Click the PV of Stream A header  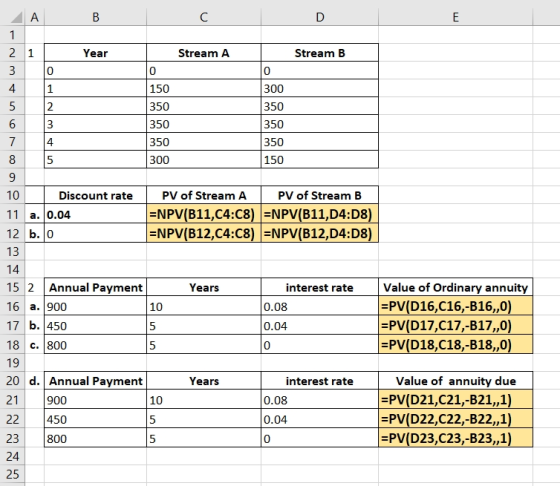click(x=204, y=195)
